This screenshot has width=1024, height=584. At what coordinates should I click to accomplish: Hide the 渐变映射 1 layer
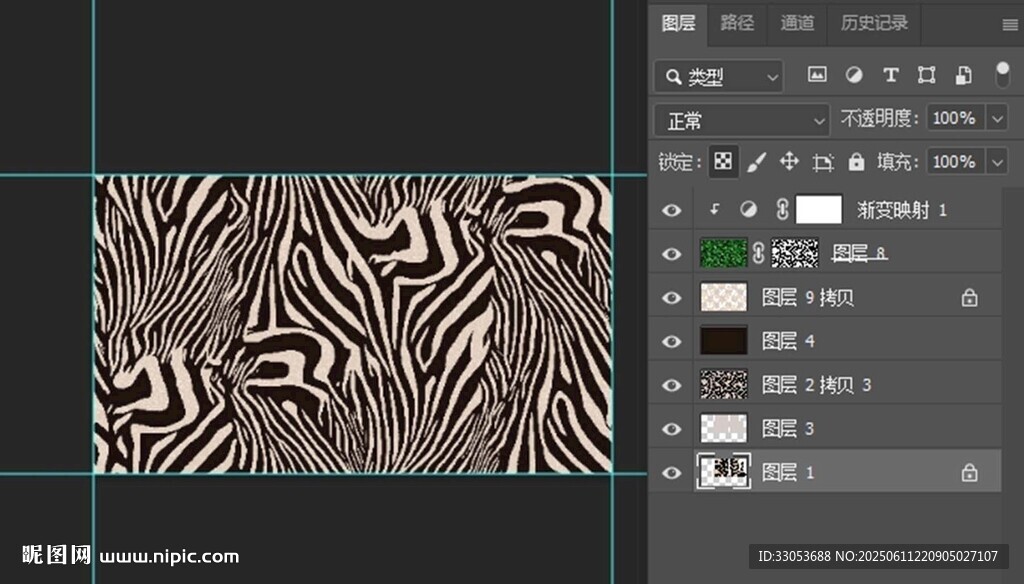coord(671,210)
